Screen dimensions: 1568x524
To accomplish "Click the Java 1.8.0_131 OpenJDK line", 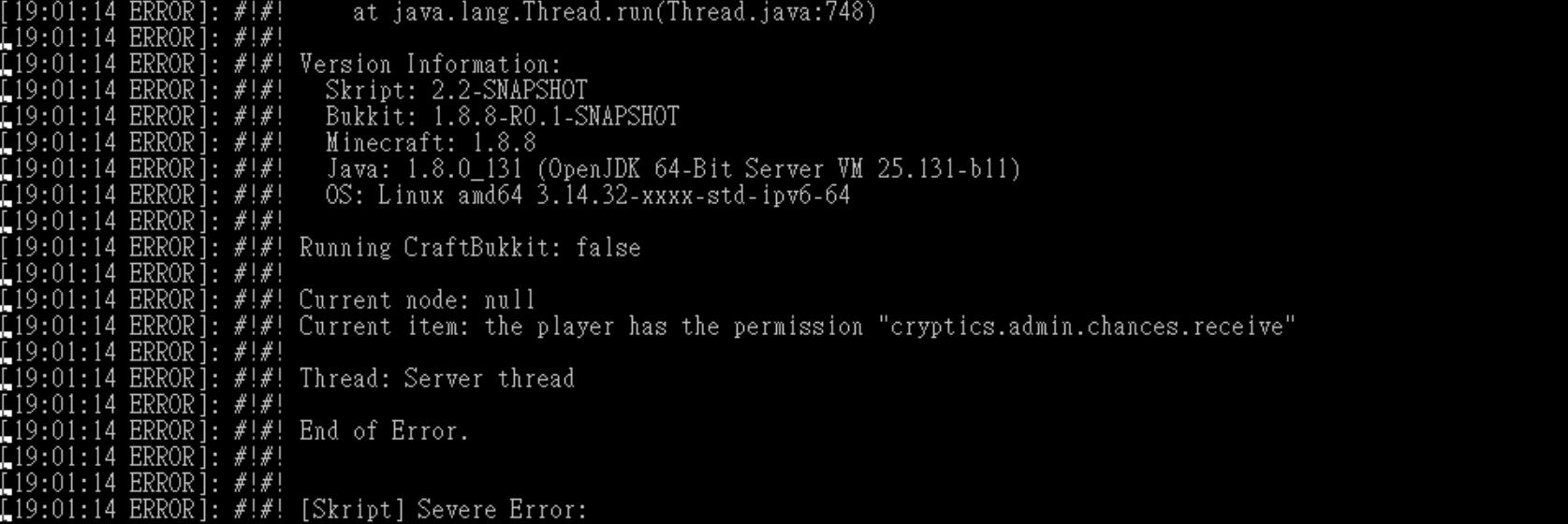I will pyautogui.click(x=673, y=169).
